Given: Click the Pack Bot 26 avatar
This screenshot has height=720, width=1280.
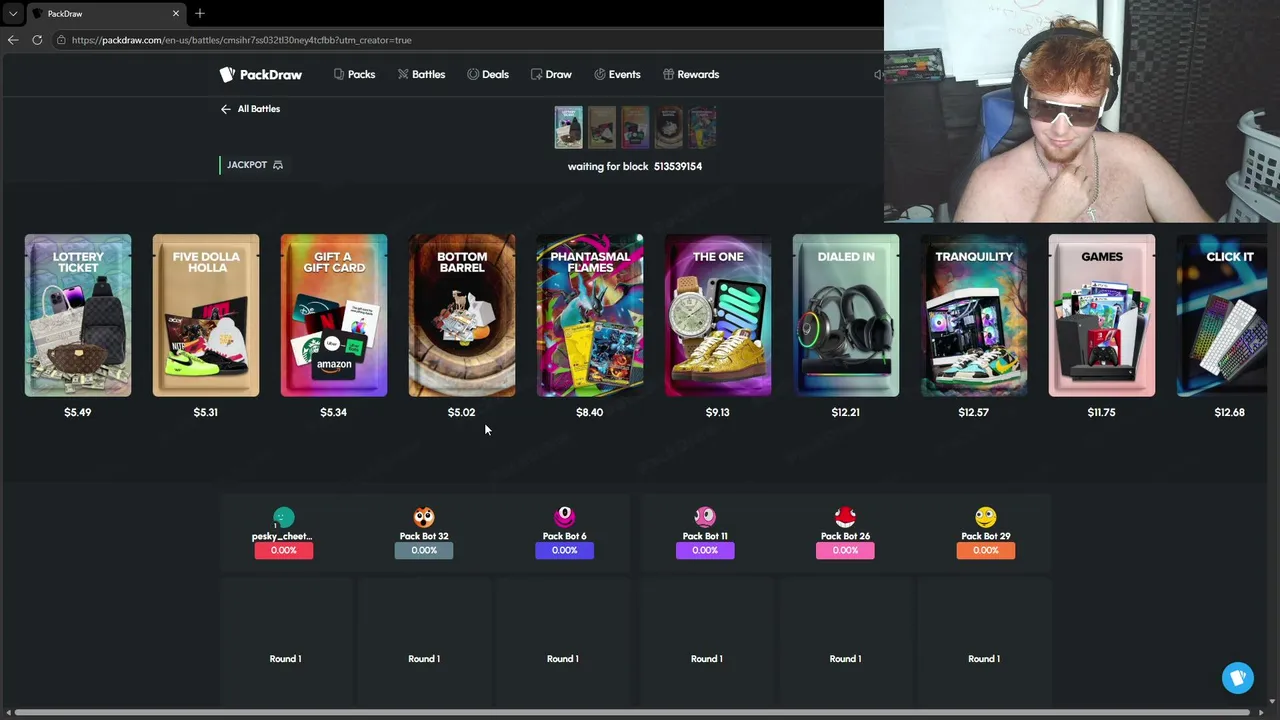Looking at the screenshot, I should tap(845, 517).
